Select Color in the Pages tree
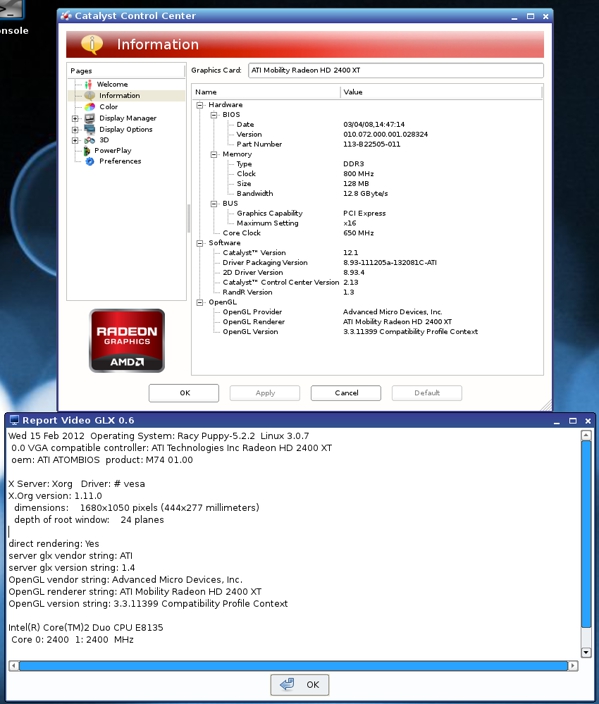The height and width of the screenshot is (704, 599). [x=108, y=106]
